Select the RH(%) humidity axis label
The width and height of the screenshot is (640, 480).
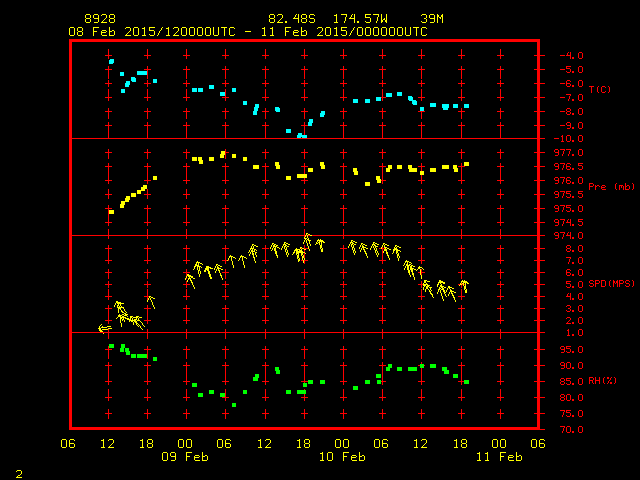coord(603,380)
